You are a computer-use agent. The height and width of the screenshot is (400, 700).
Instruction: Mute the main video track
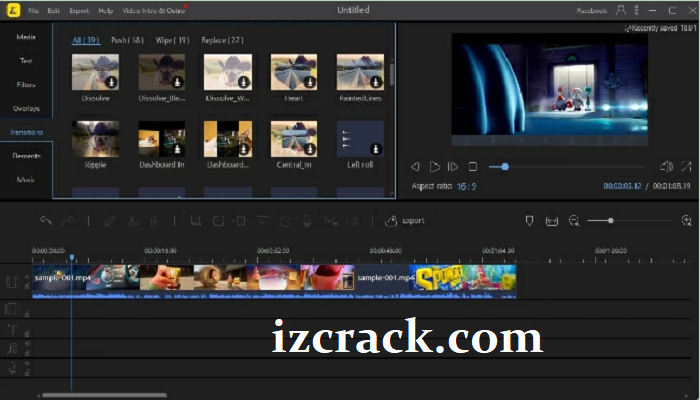point(27,277)
